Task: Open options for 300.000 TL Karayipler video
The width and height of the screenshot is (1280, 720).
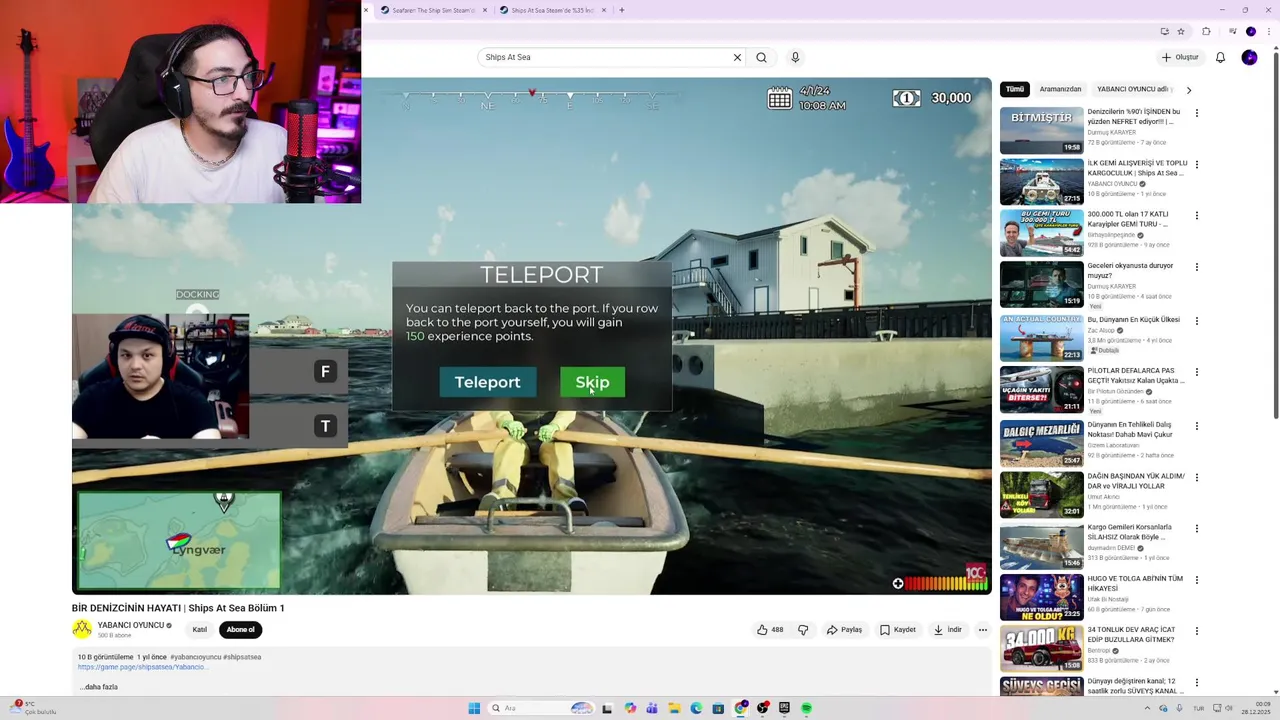Action: [1196, 216]
